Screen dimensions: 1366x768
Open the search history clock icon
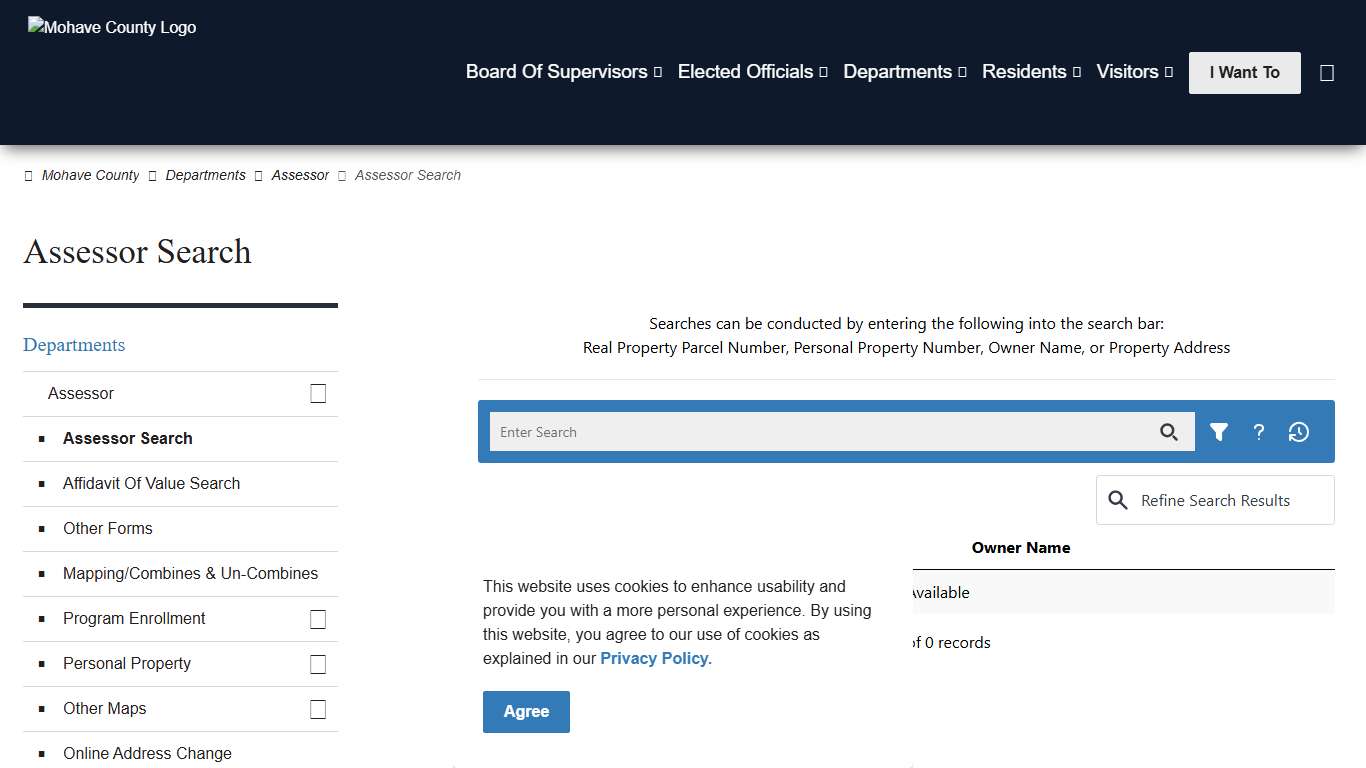point(1298,431)
